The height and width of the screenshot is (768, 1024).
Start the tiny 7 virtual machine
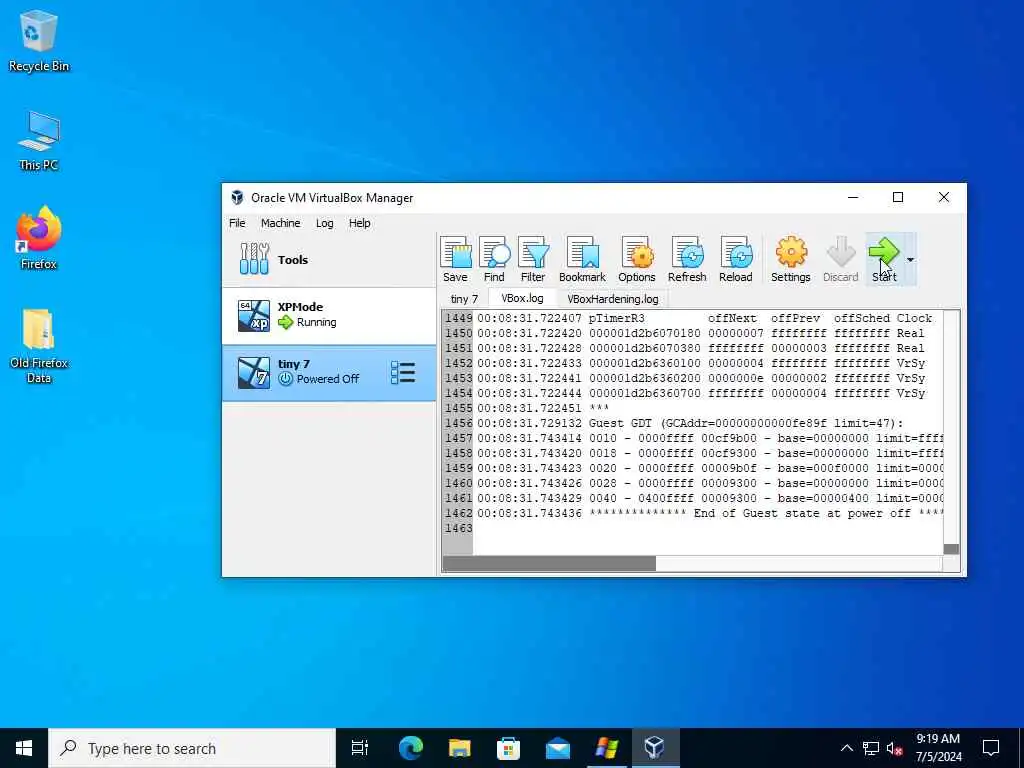[884, 259]
